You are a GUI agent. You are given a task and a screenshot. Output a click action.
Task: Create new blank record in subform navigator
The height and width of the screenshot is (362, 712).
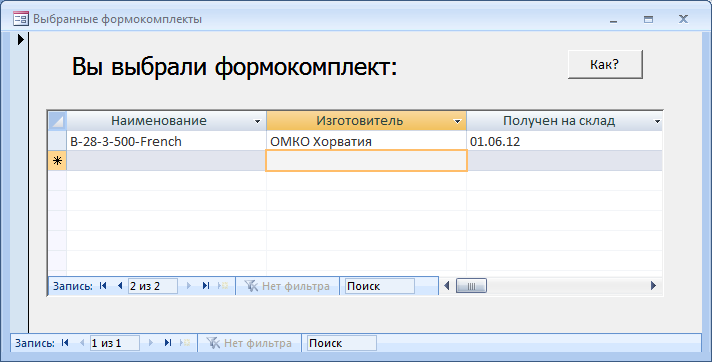223,286
